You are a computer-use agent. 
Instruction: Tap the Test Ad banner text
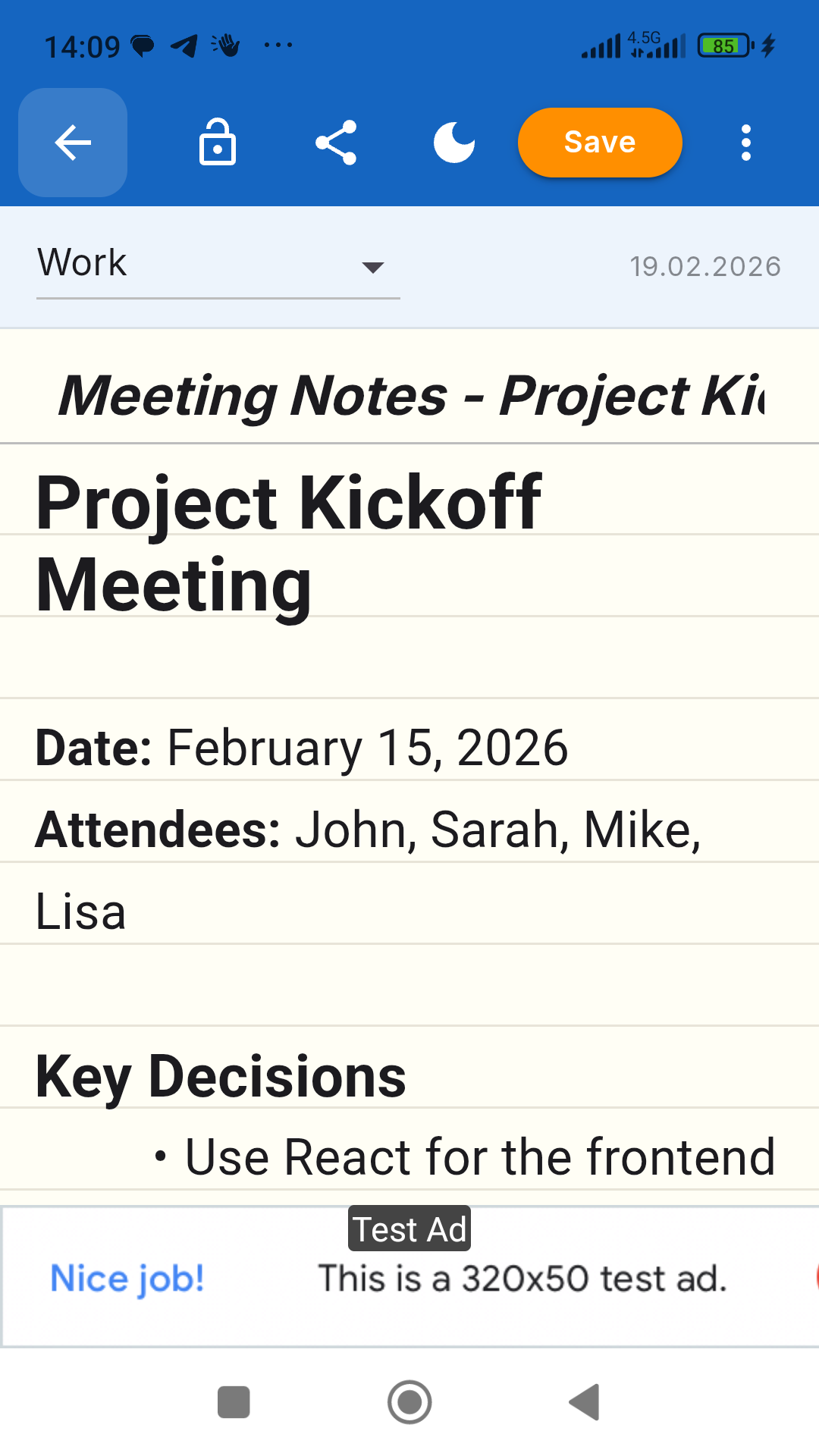[x=409, y=1229]
